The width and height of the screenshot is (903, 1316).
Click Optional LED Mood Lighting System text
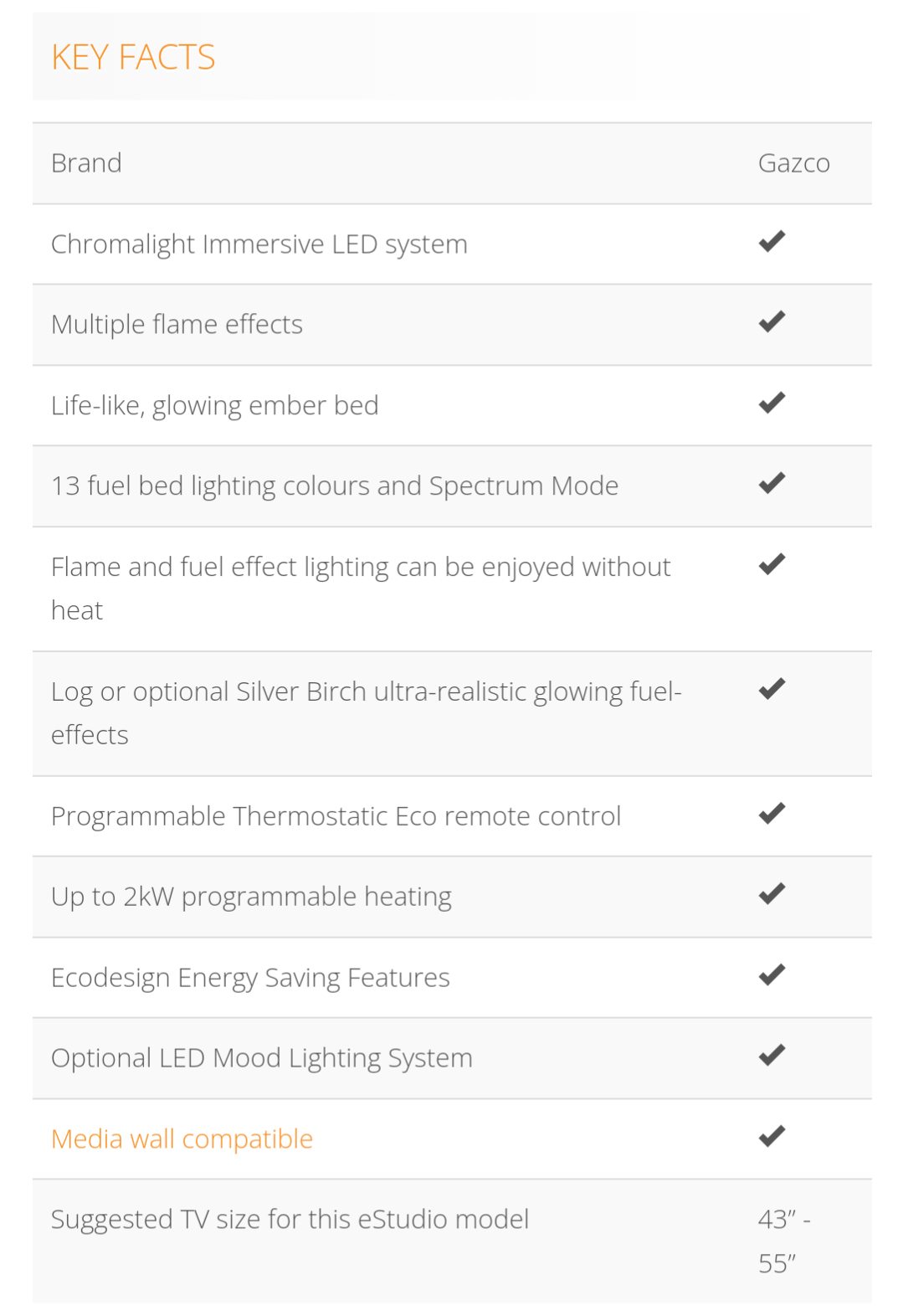[x=261, y=1058]
